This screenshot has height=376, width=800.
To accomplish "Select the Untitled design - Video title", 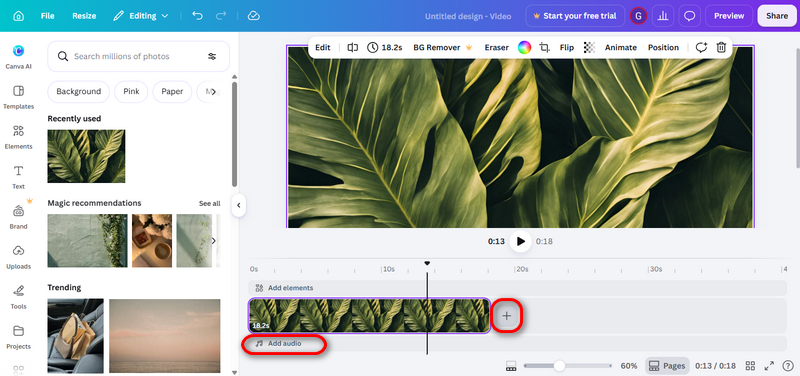I will 468,16.
